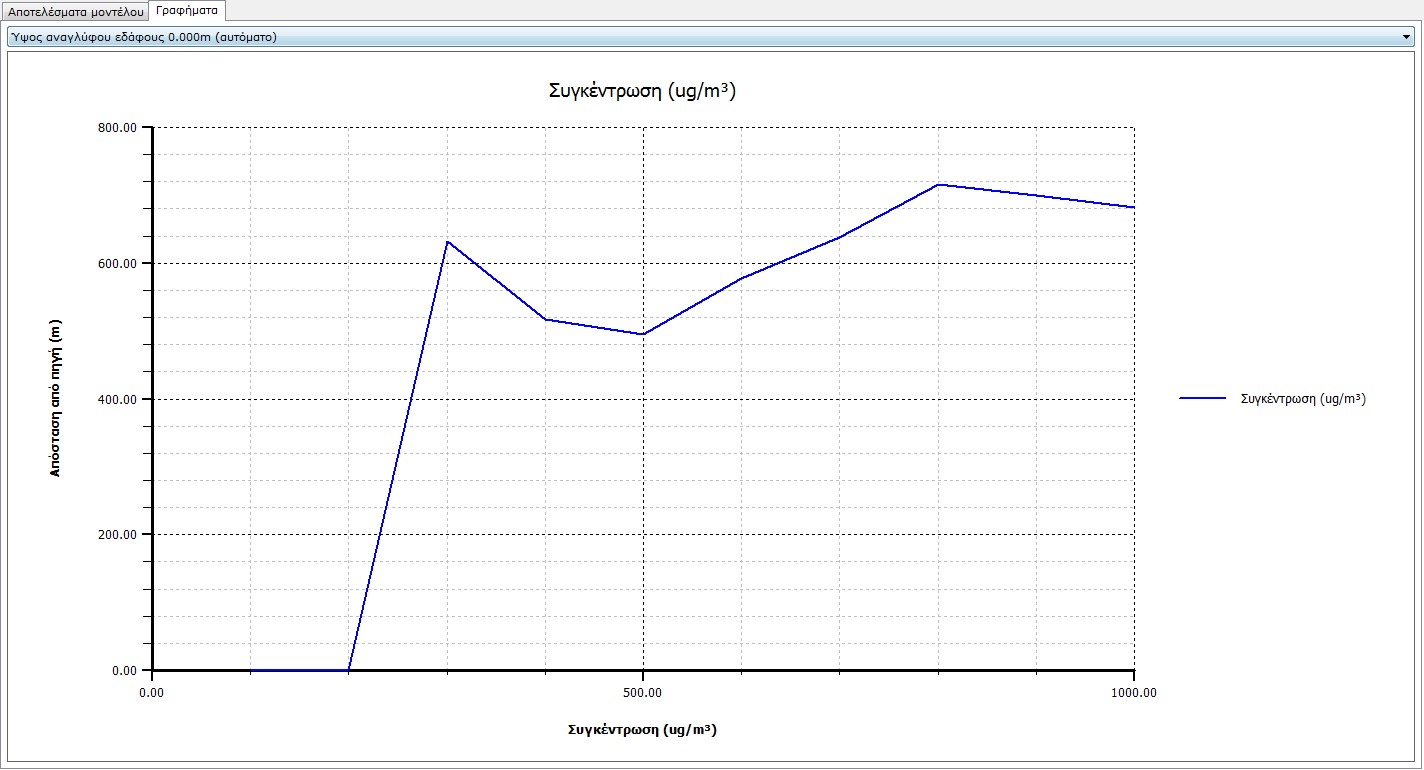This screenshot has width=1424, height=770.
Task: Click the curve's dip at 500.00
Action: [643, 334]
